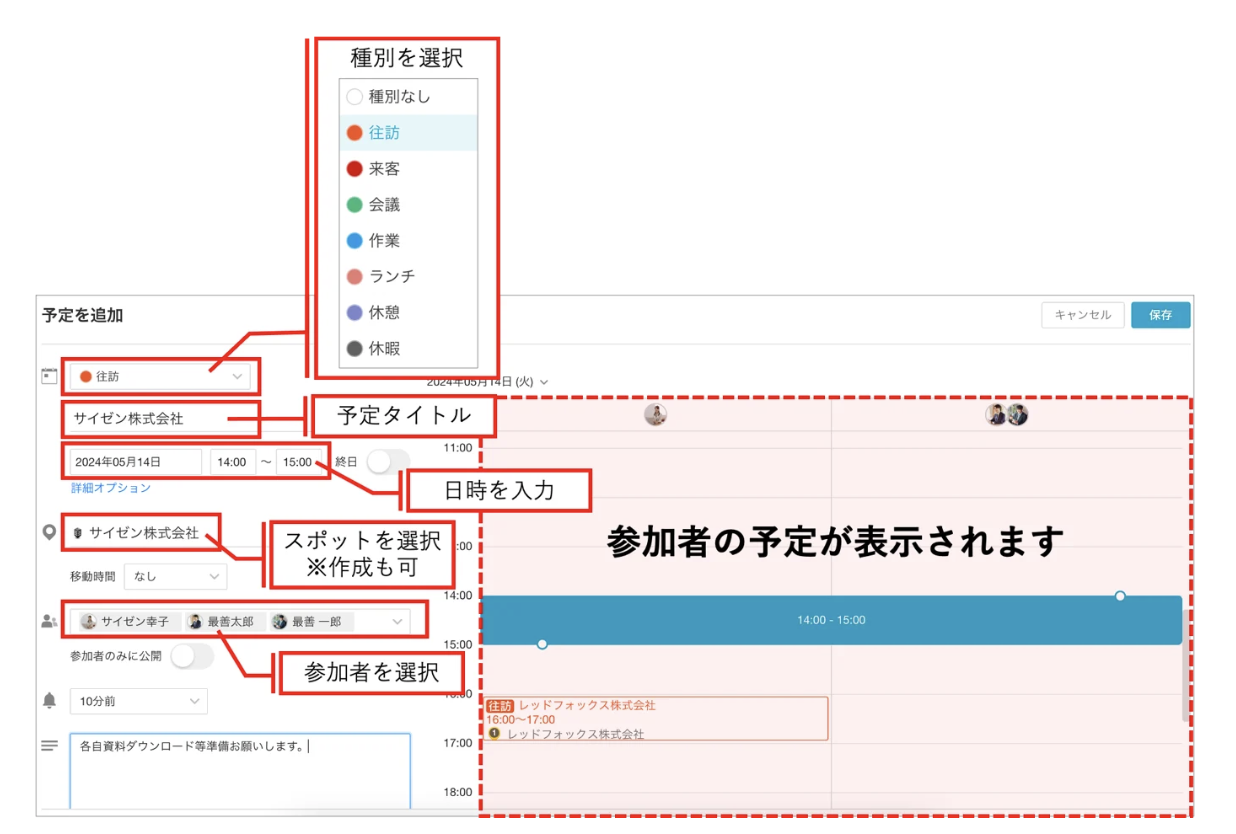This screenshot has width=1236, height=834.
Task: Open the 詳細オプション link
Action: pos(111,488)
